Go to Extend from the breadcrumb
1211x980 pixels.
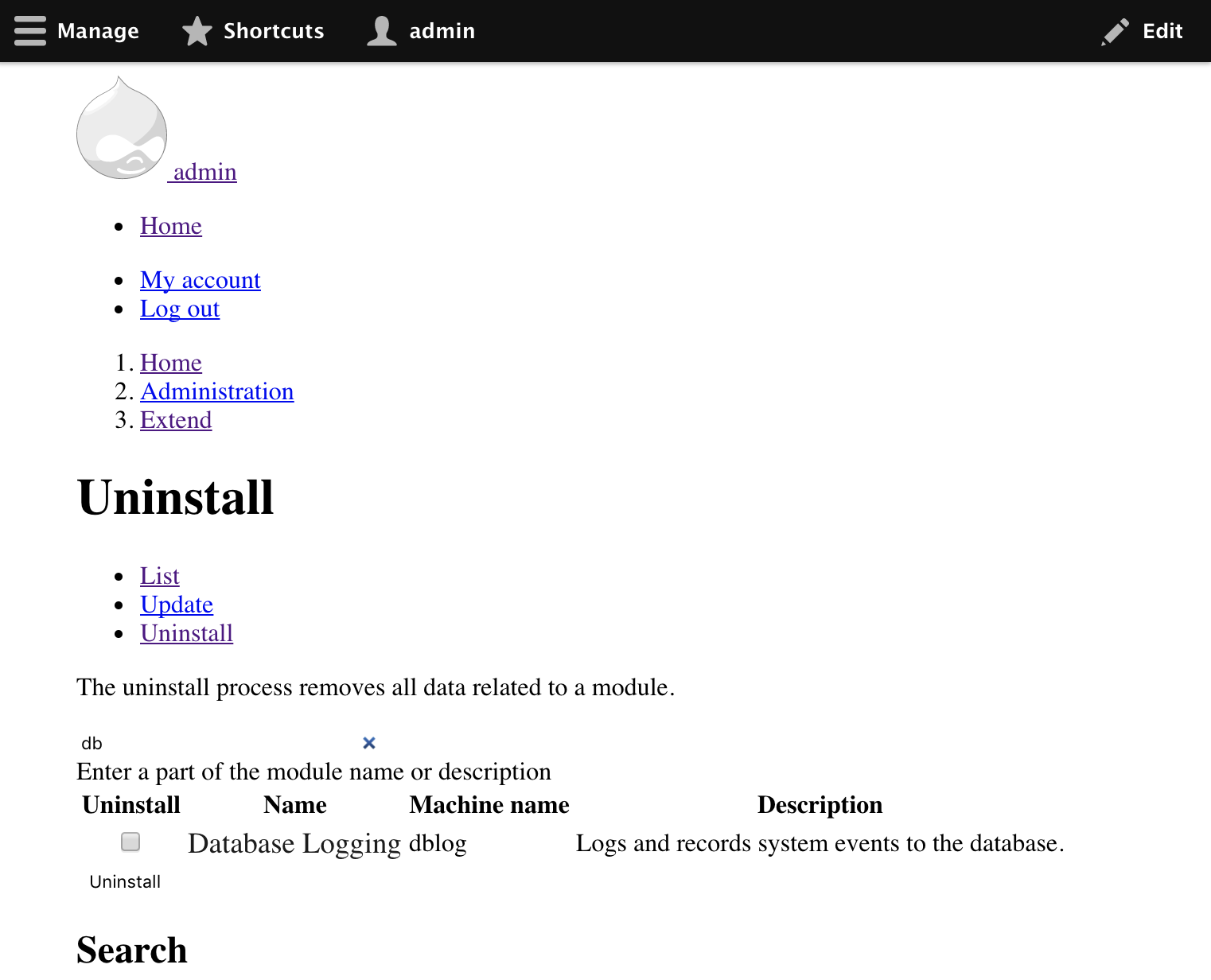tap(176, 420)
